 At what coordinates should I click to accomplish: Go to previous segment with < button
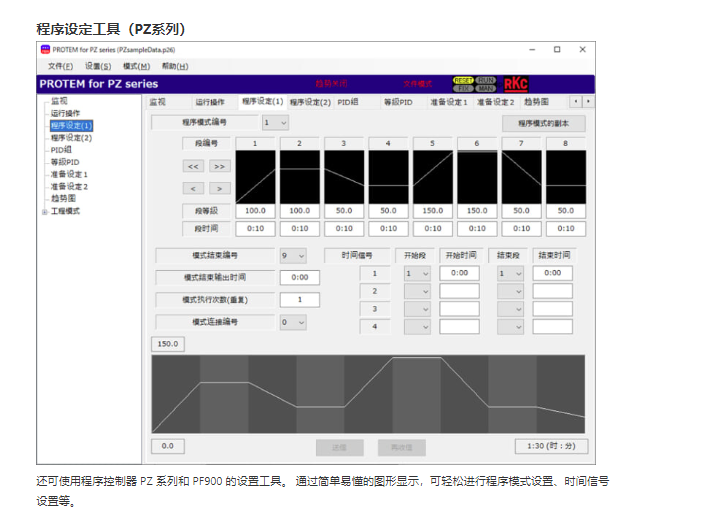(193, 189)
